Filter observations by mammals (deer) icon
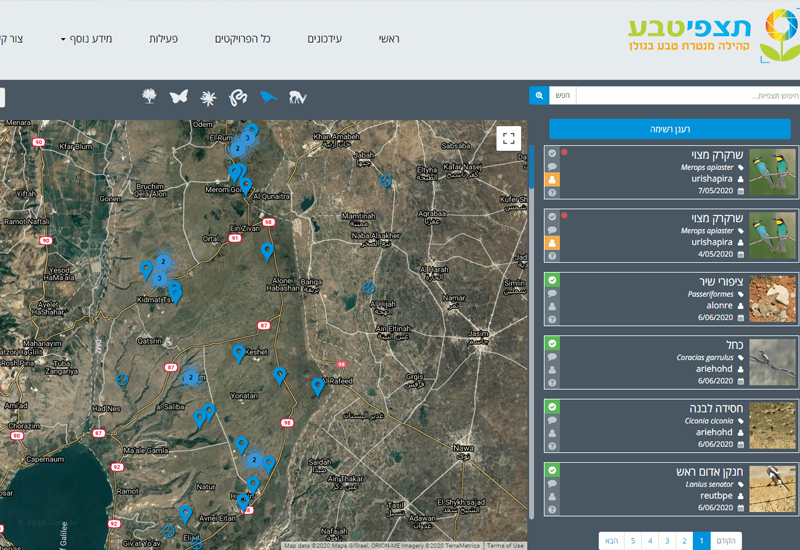 pyautogui.click(x=298, y=96)
